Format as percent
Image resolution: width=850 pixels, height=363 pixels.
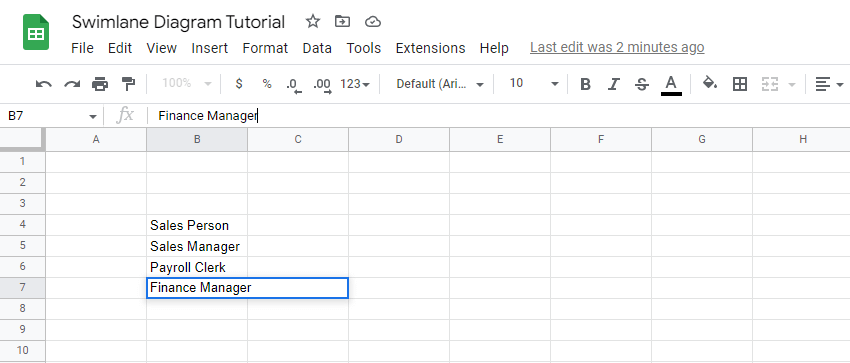pyautogui.click(x=267, y=84)
